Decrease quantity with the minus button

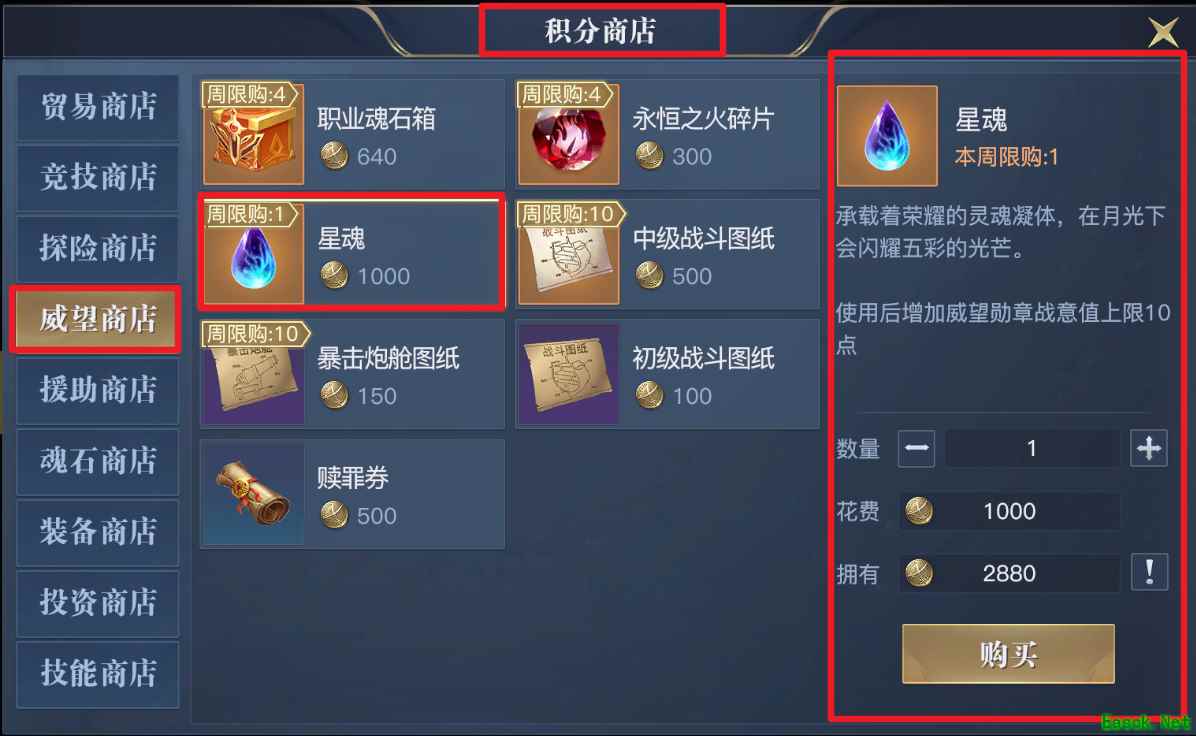pyautogui.click(x=917, y=448)
